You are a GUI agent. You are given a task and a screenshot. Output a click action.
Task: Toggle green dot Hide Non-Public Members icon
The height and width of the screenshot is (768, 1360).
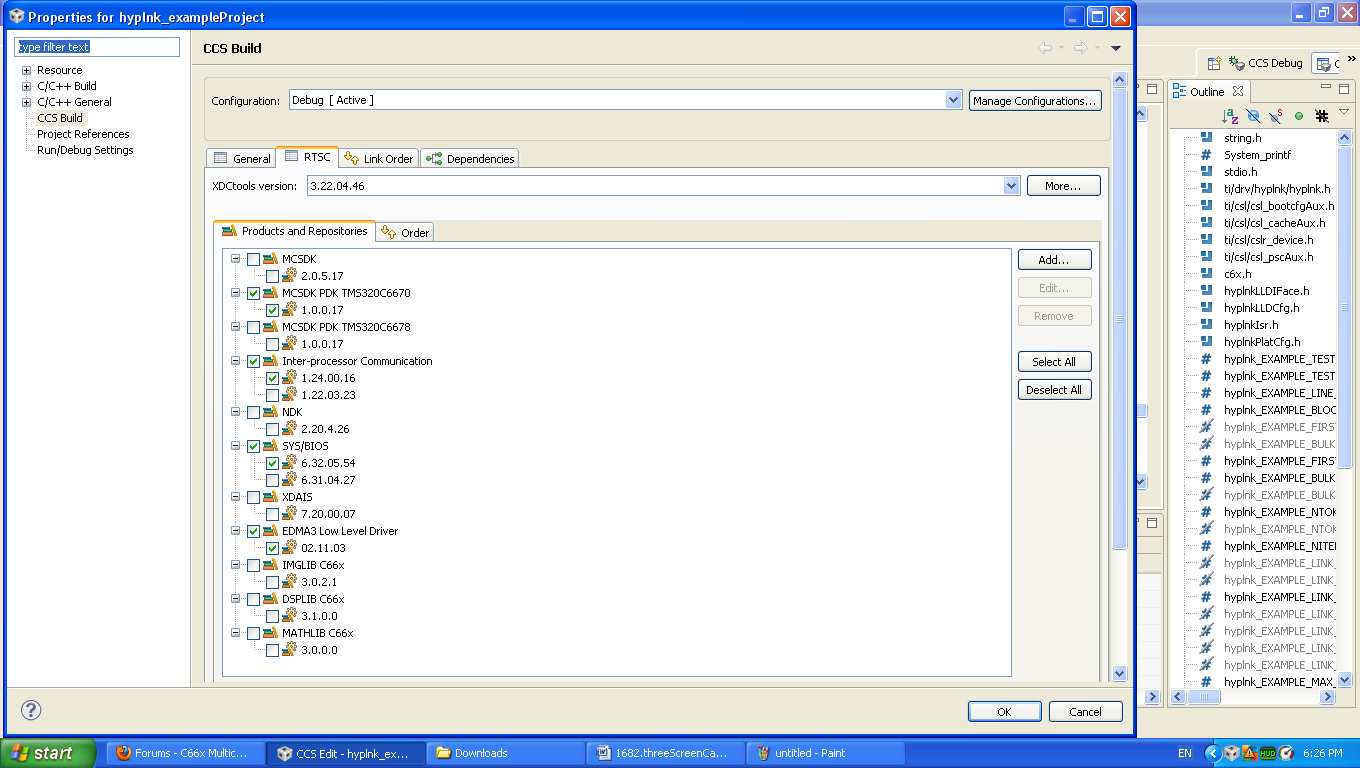click(x=1299, y=116)
